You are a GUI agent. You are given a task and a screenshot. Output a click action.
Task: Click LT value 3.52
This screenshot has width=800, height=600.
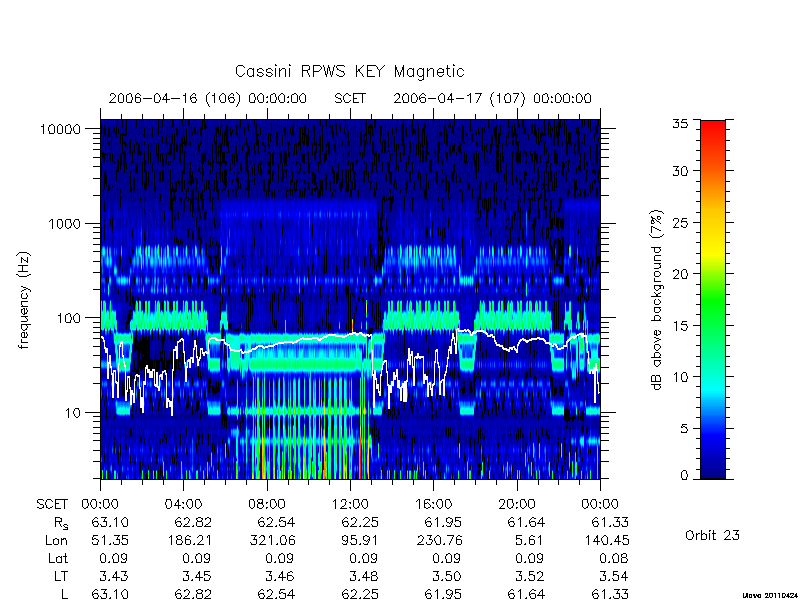click(x=531, y=577)
